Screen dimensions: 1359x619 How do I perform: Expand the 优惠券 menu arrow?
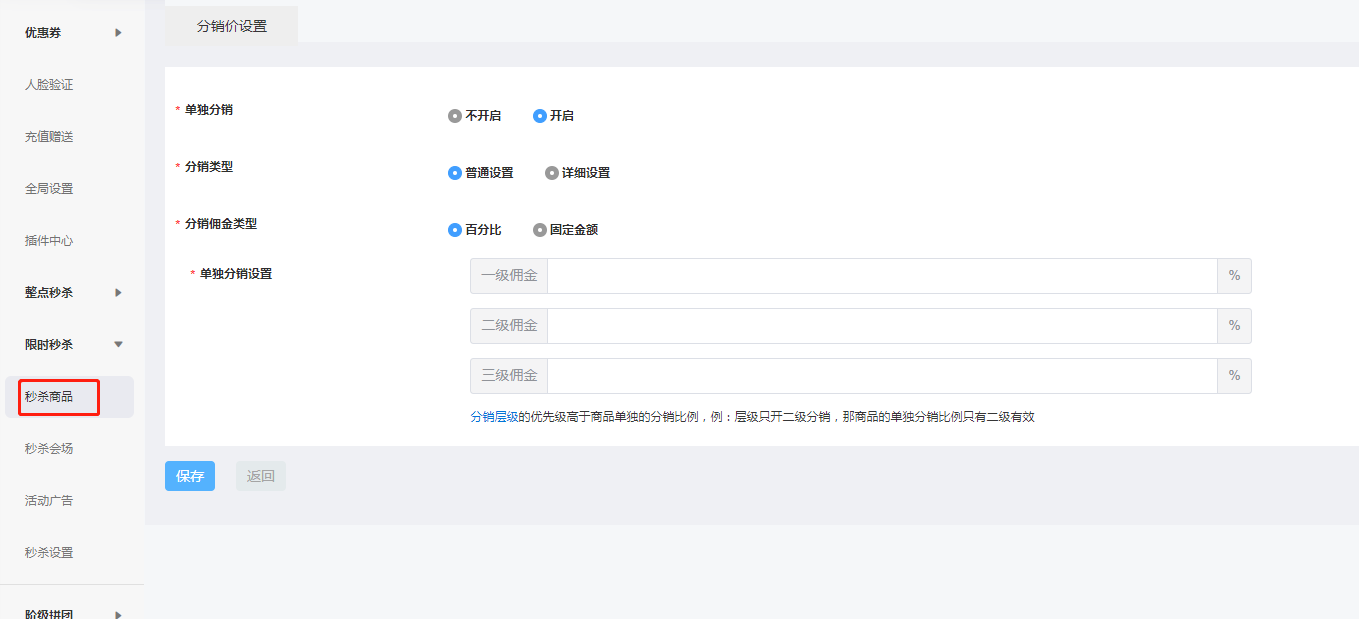tap(118, 33)
